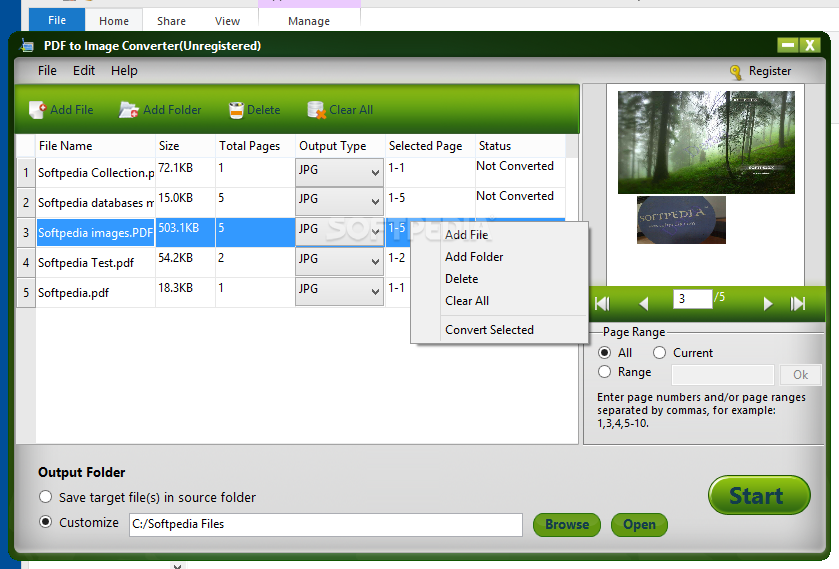Choose Add File from context menu
Viewport: 839px width, 569px height.
click(467, 235)
